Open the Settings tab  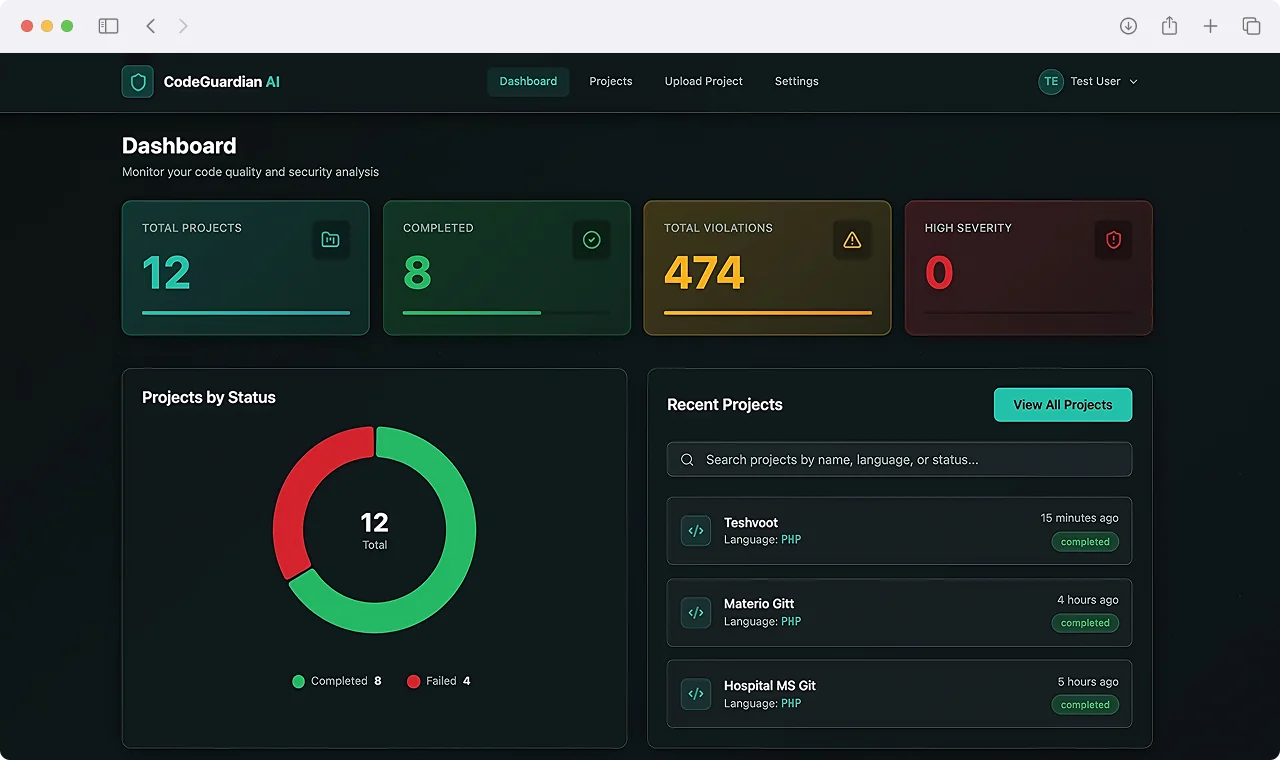pyautogui.click(x=797, y=82)
